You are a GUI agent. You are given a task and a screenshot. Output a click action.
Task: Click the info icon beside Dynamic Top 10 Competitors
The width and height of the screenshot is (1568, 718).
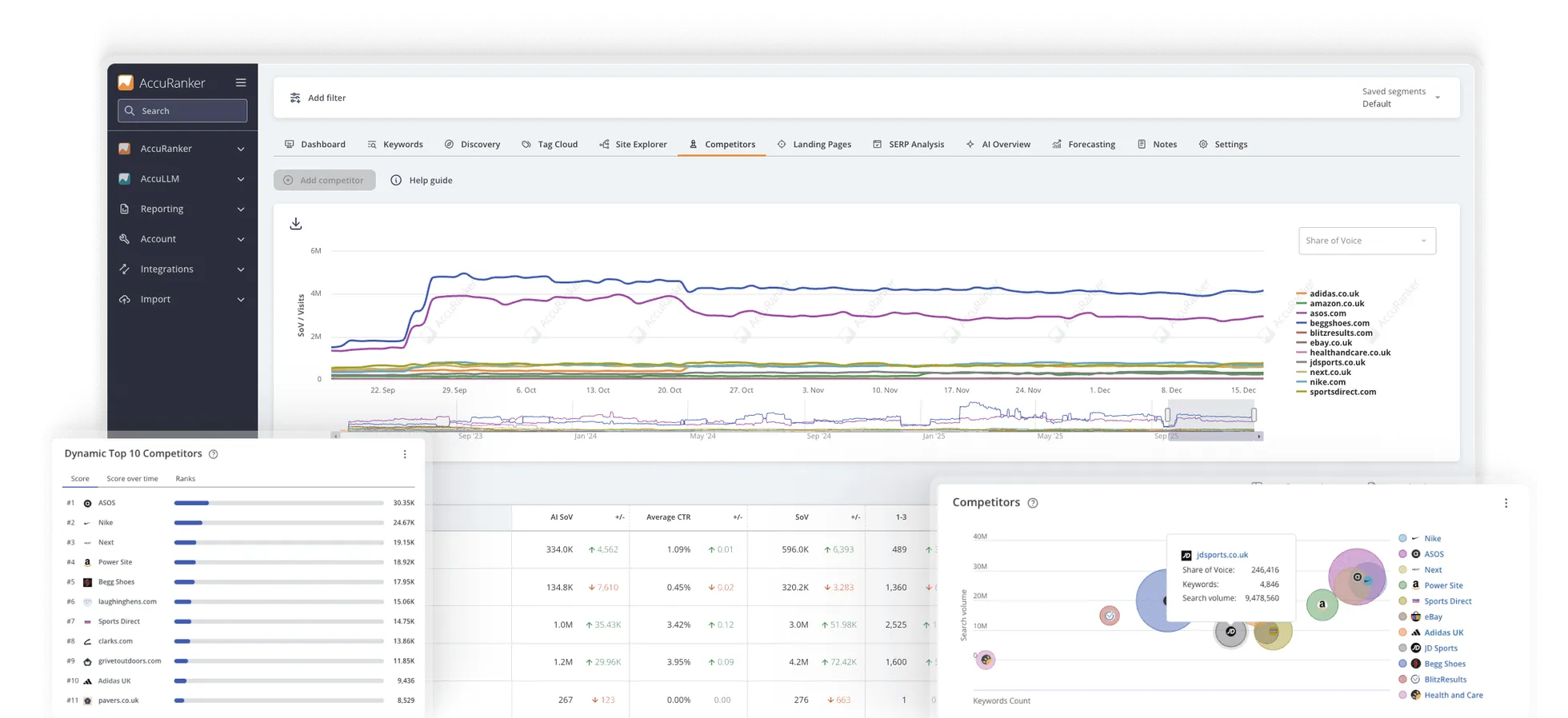[x=214, y=454]
